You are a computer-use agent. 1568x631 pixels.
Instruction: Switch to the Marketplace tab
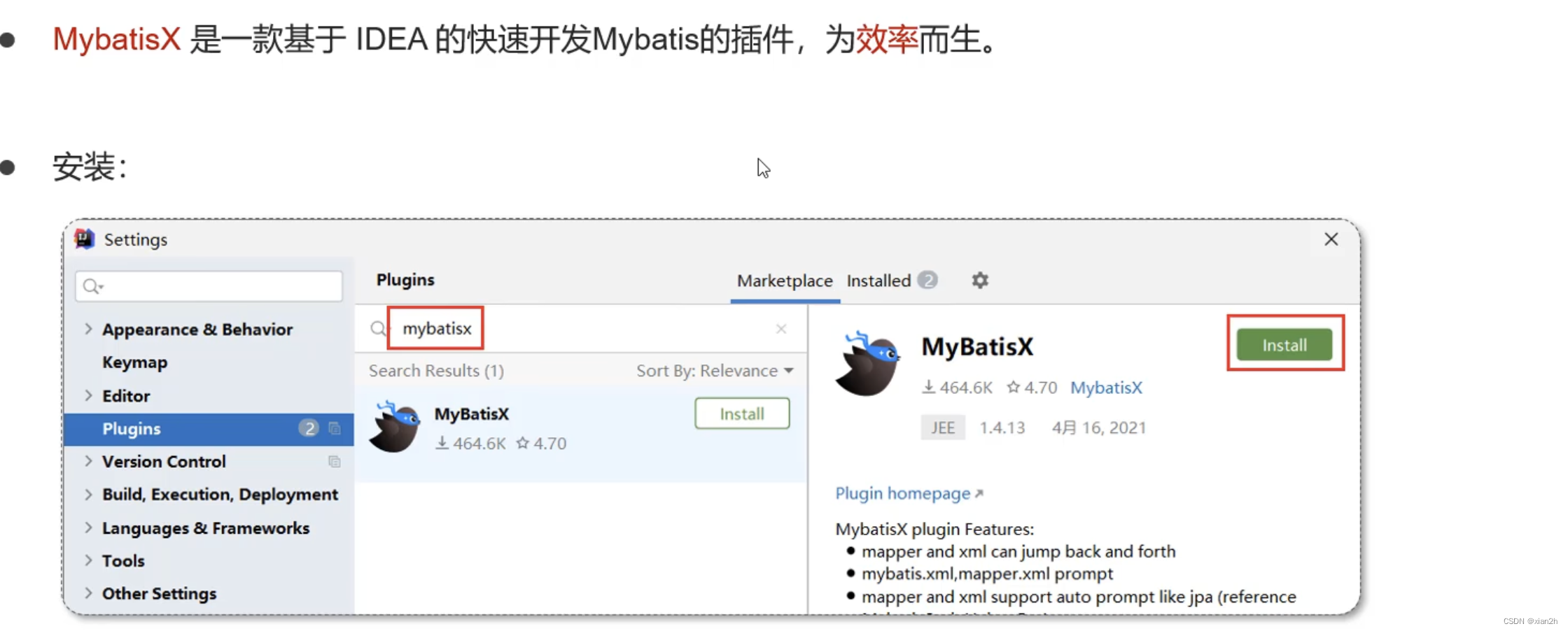pos(784,281)
